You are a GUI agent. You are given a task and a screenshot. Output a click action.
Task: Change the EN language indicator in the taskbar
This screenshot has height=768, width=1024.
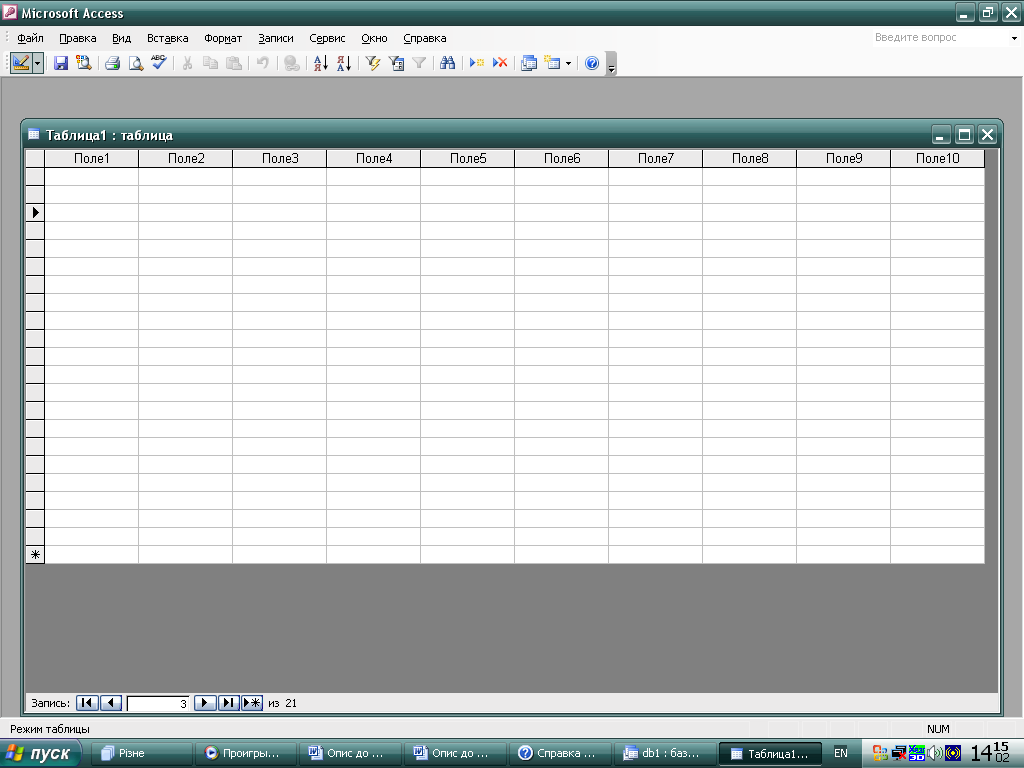point(840,753)
